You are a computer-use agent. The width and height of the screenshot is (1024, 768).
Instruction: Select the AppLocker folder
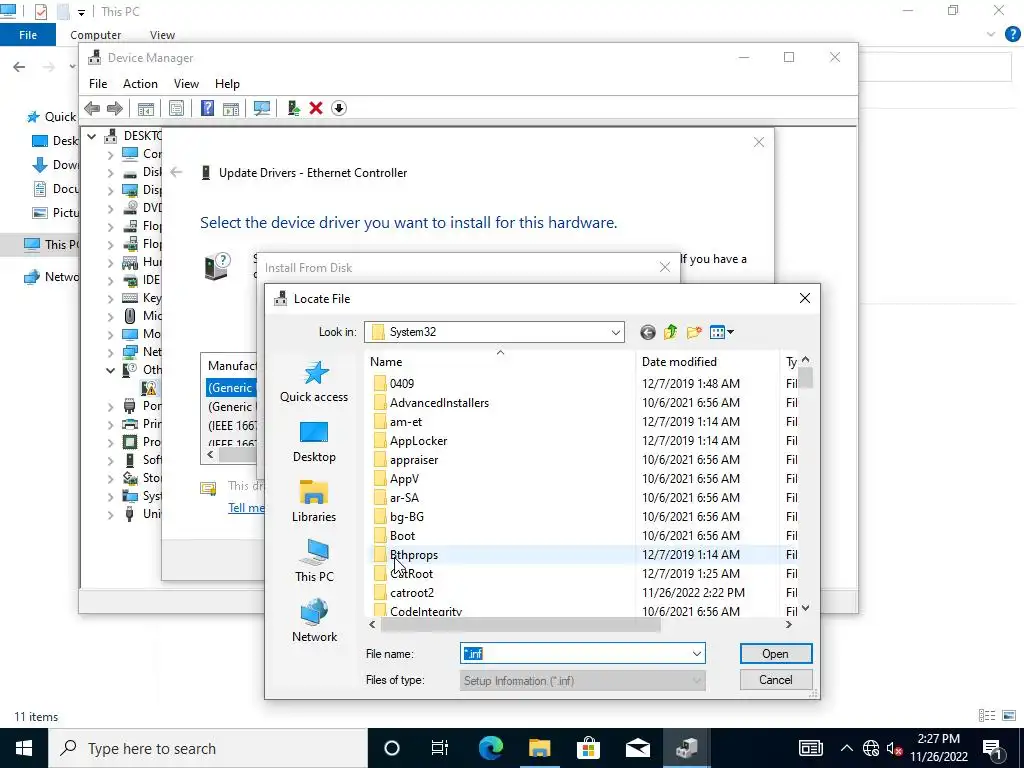[x=419, y=441]
